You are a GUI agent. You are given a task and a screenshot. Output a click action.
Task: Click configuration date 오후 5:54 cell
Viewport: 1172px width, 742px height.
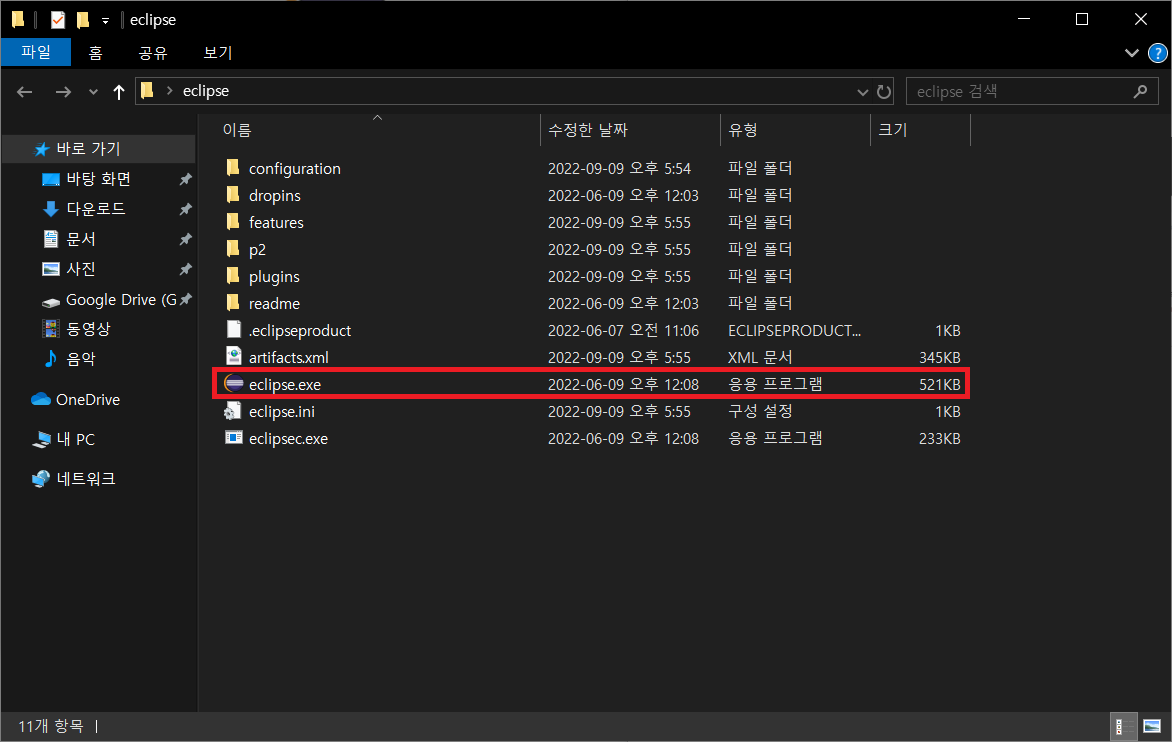[619, 168]
